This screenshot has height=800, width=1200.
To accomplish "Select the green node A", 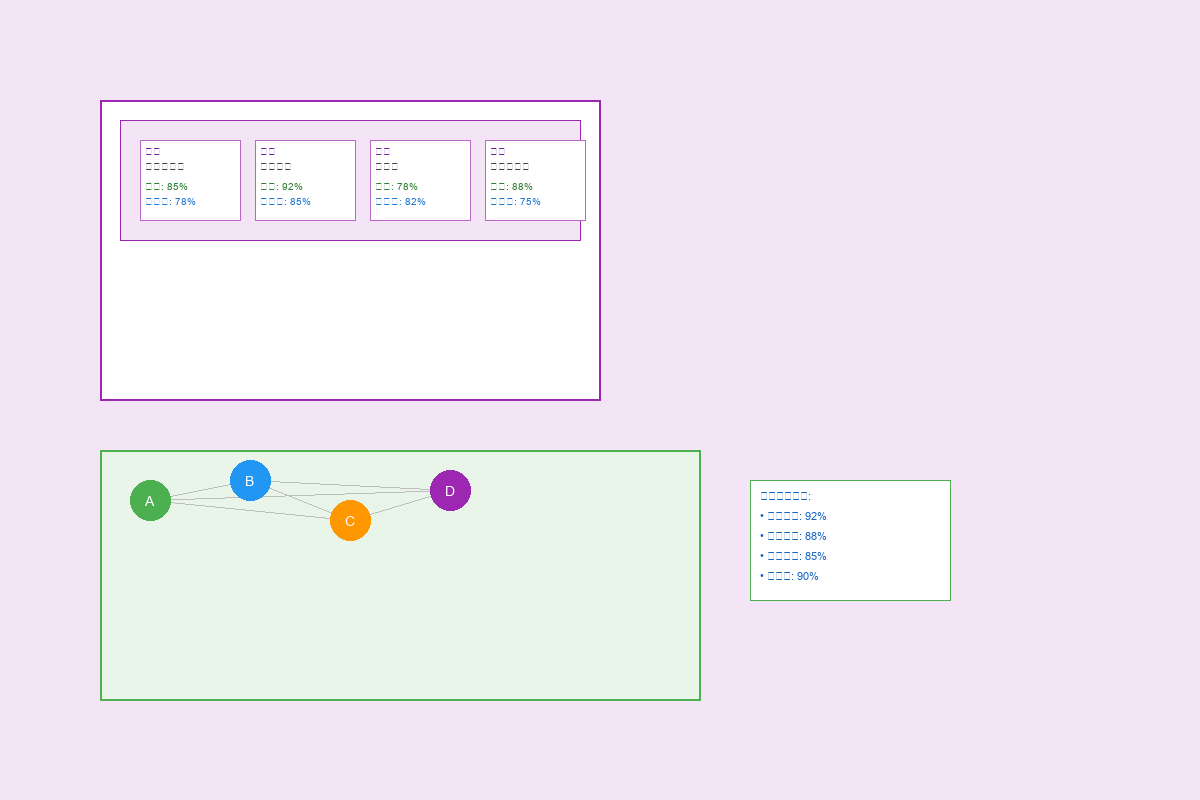I will (150, 501).
